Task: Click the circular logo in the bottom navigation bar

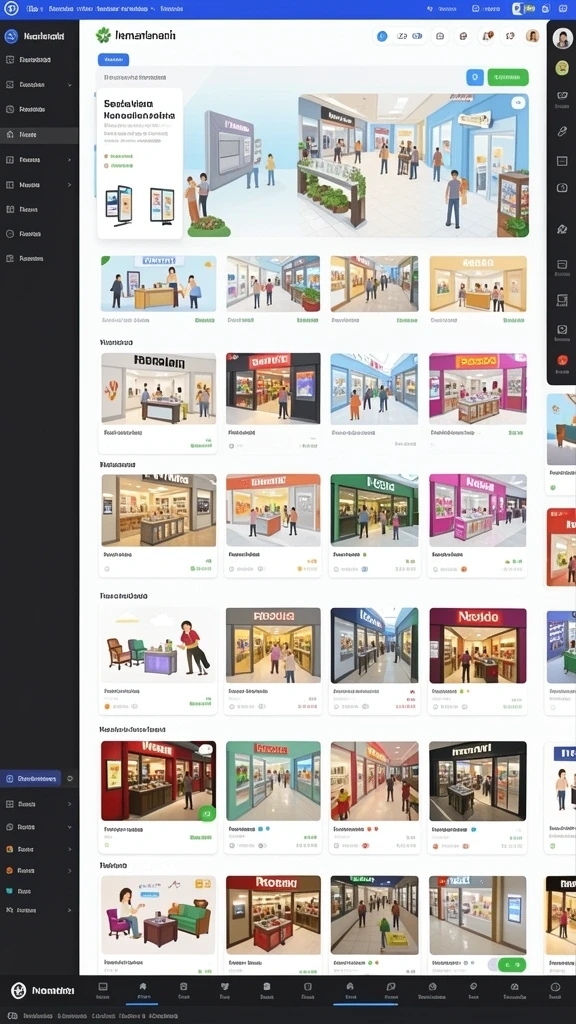Action: pos(18,991)
